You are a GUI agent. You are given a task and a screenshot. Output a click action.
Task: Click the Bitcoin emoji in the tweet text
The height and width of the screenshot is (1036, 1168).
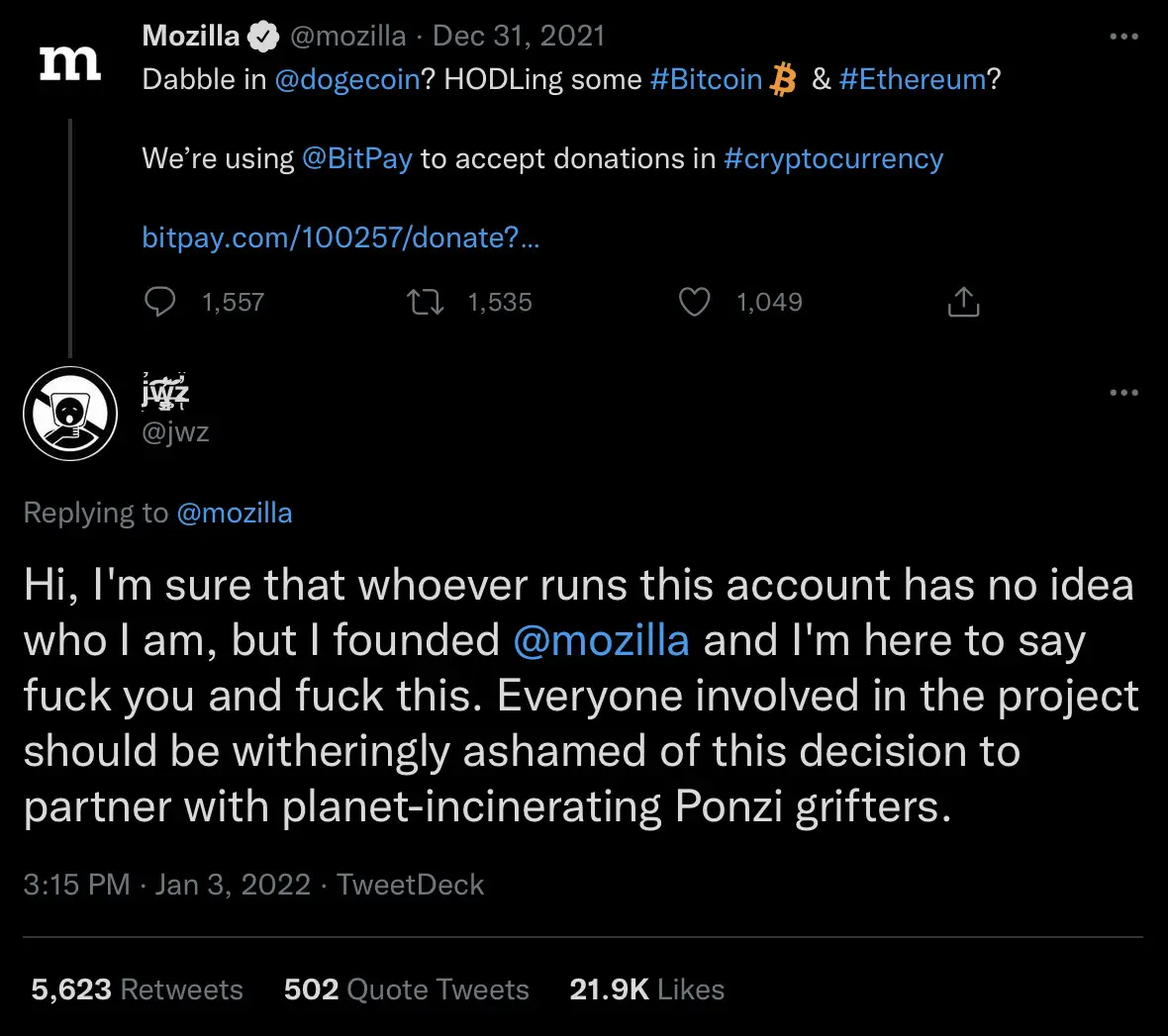783,78
